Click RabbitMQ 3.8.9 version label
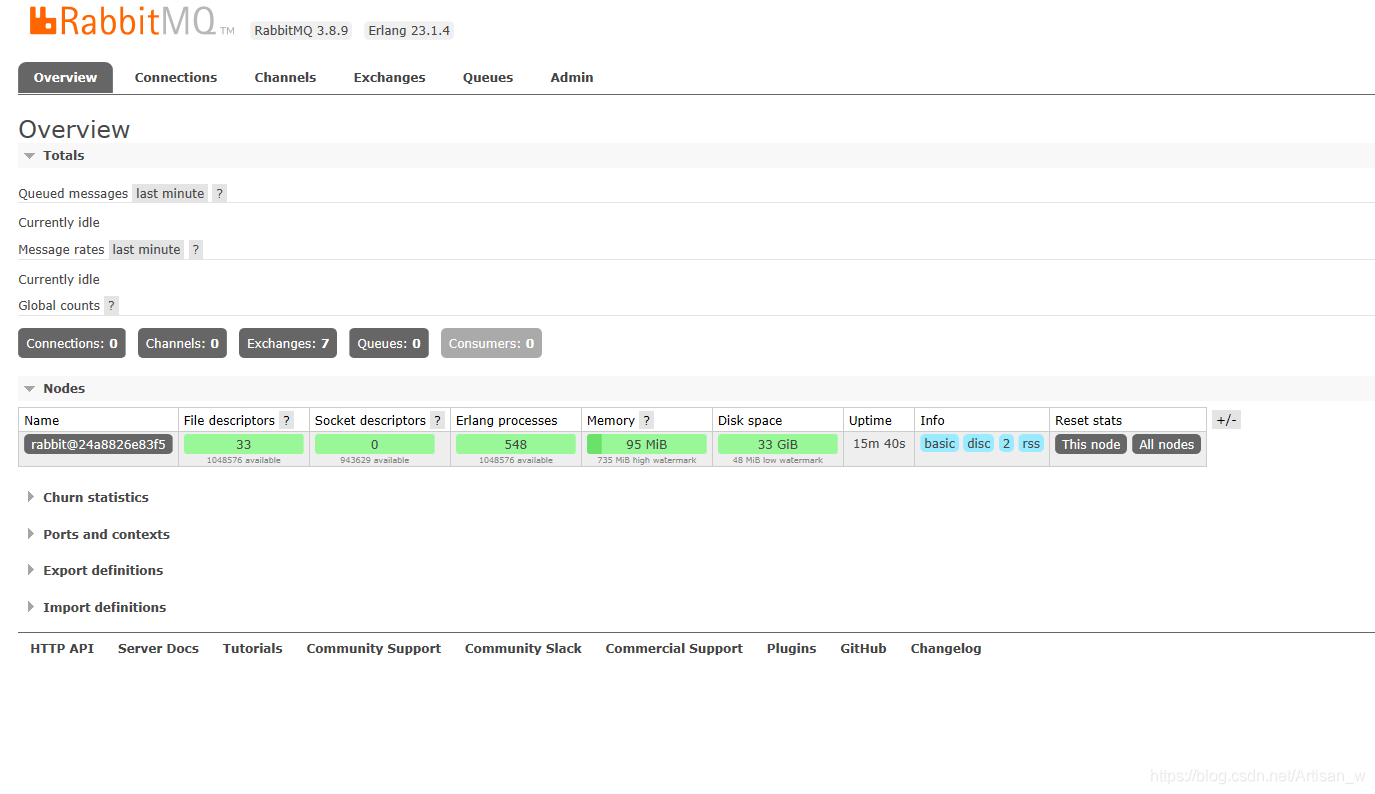The width and height of the screenshot is (1375, 794). click(301, 31)
